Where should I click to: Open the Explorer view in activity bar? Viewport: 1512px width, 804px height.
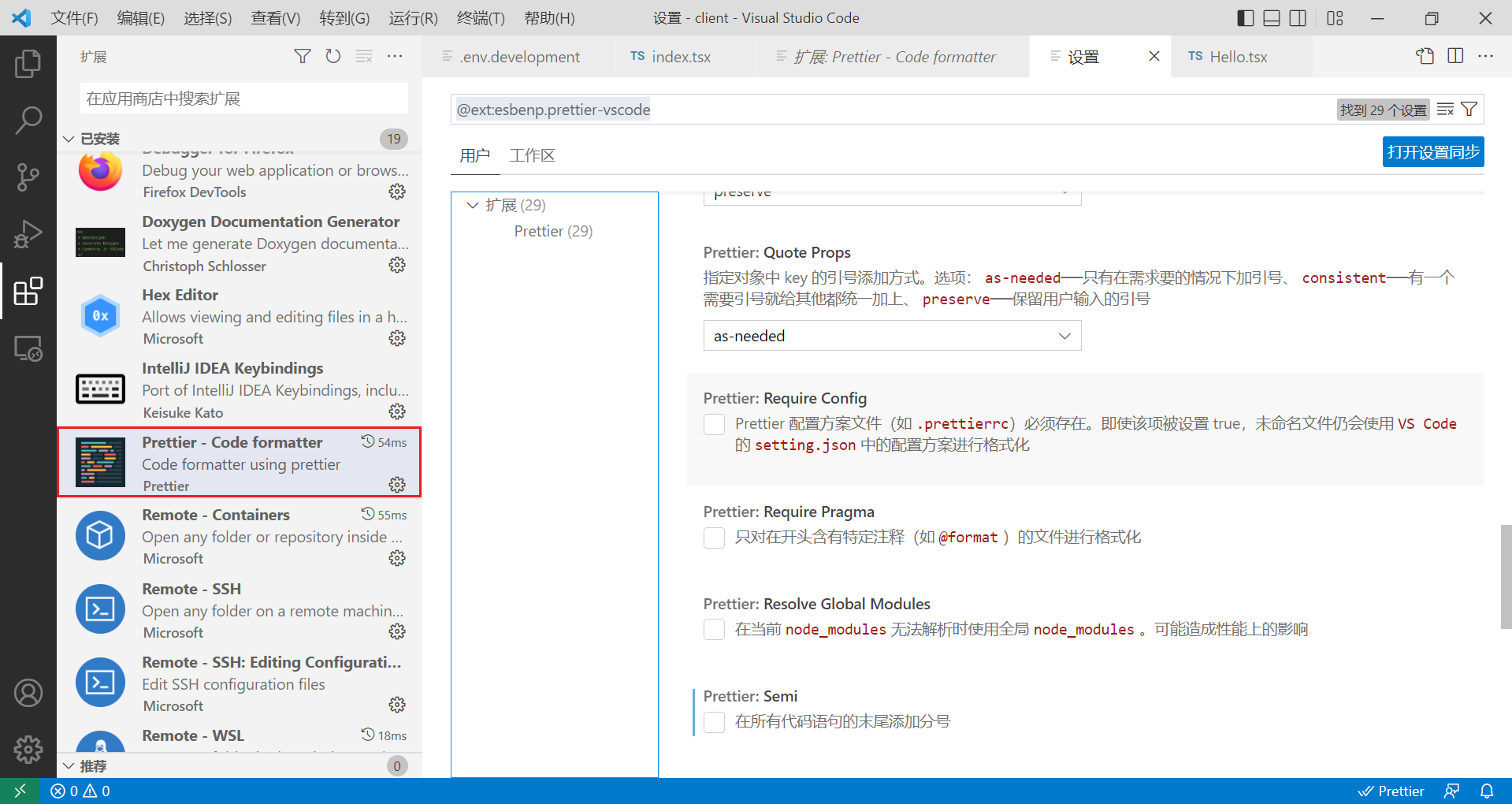pyautogui.click(x=28, y=64)
